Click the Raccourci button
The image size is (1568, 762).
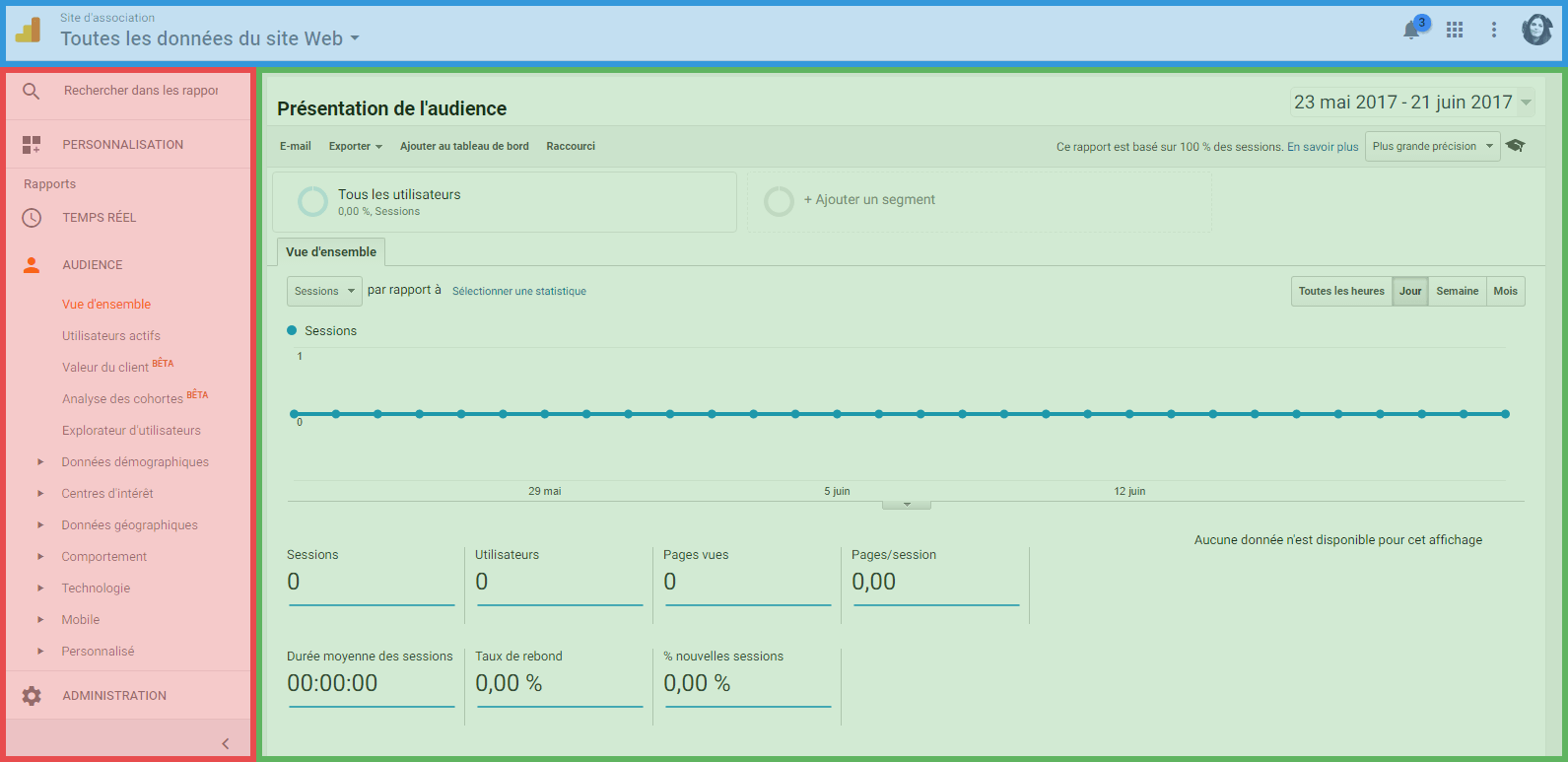(x=571, y=146)
